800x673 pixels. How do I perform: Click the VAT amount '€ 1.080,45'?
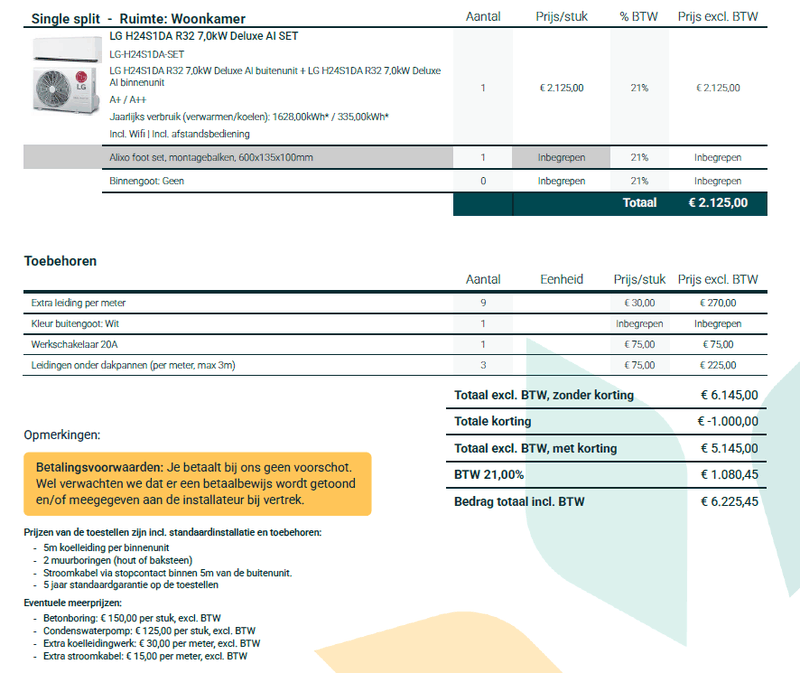pyautogui.click(x=729, y=475)
